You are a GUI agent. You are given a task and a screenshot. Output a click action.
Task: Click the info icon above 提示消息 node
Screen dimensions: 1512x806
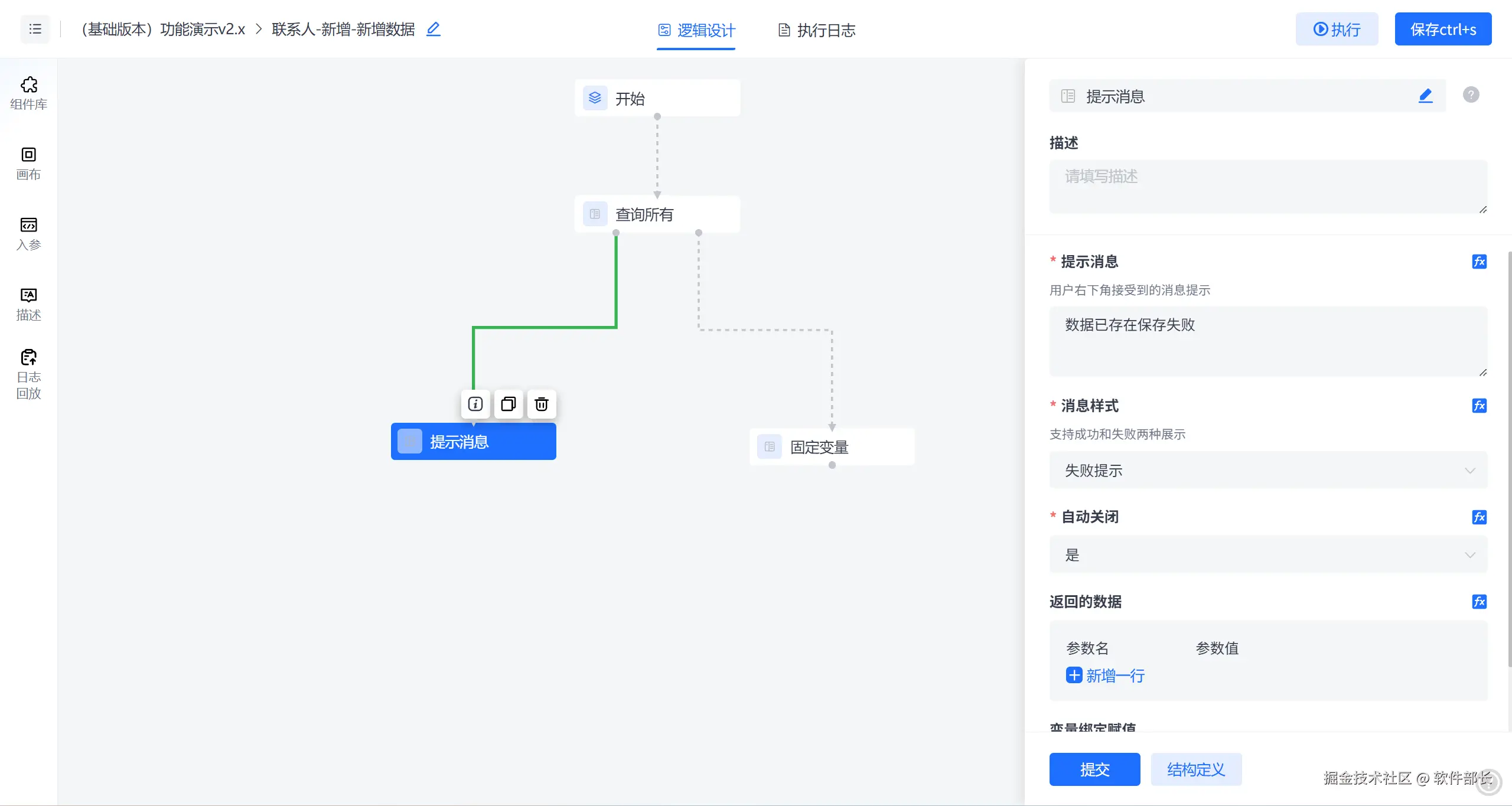475,404
